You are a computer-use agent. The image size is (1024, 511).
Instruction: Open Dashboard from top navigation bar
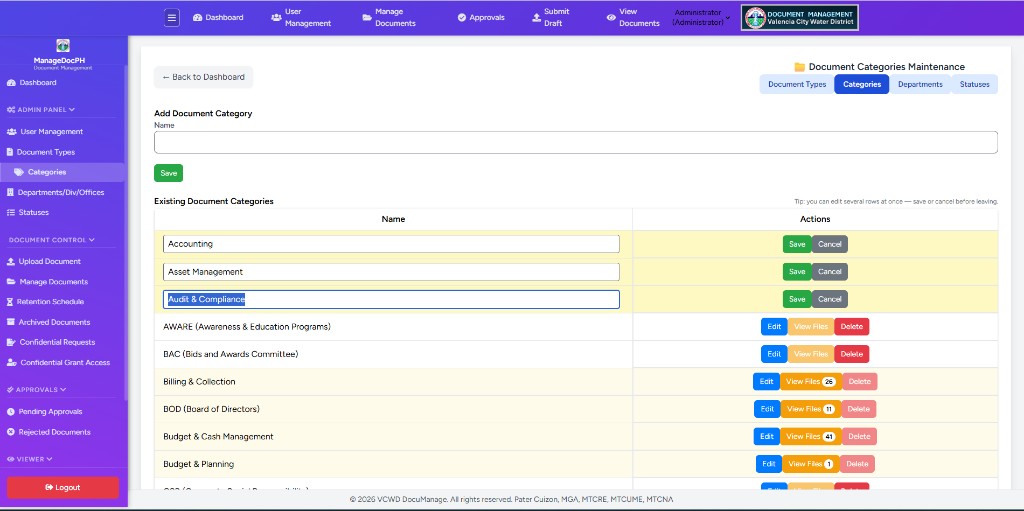point(218,18)
